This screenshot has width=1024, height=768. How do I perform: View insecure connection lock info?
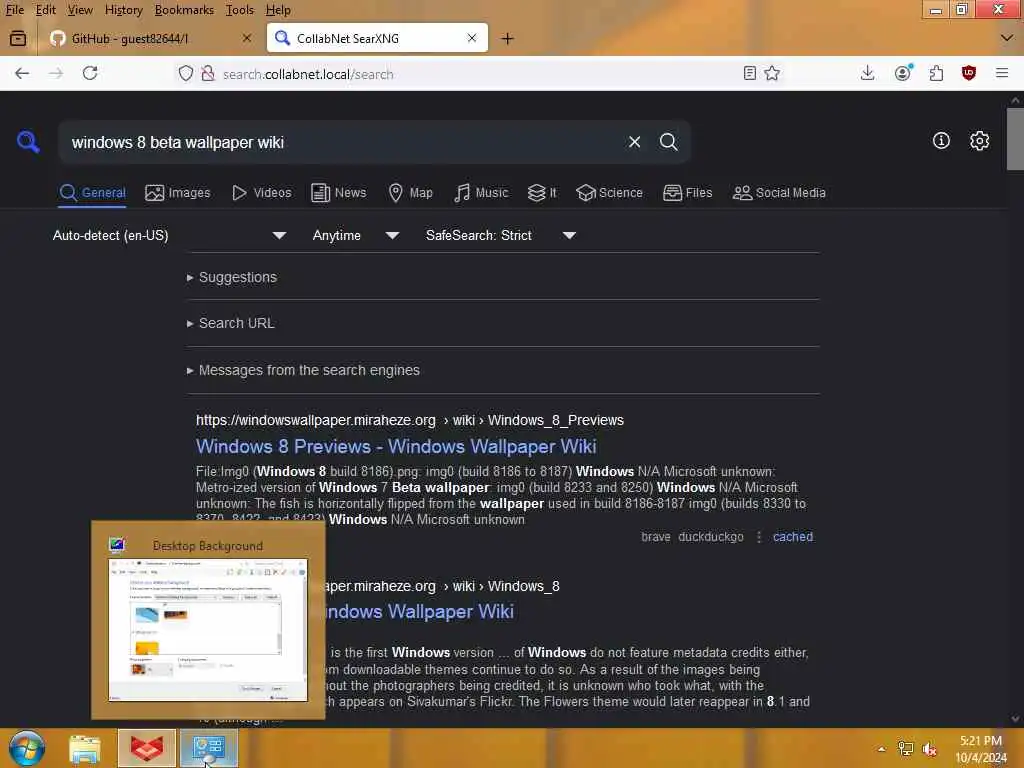208,73
